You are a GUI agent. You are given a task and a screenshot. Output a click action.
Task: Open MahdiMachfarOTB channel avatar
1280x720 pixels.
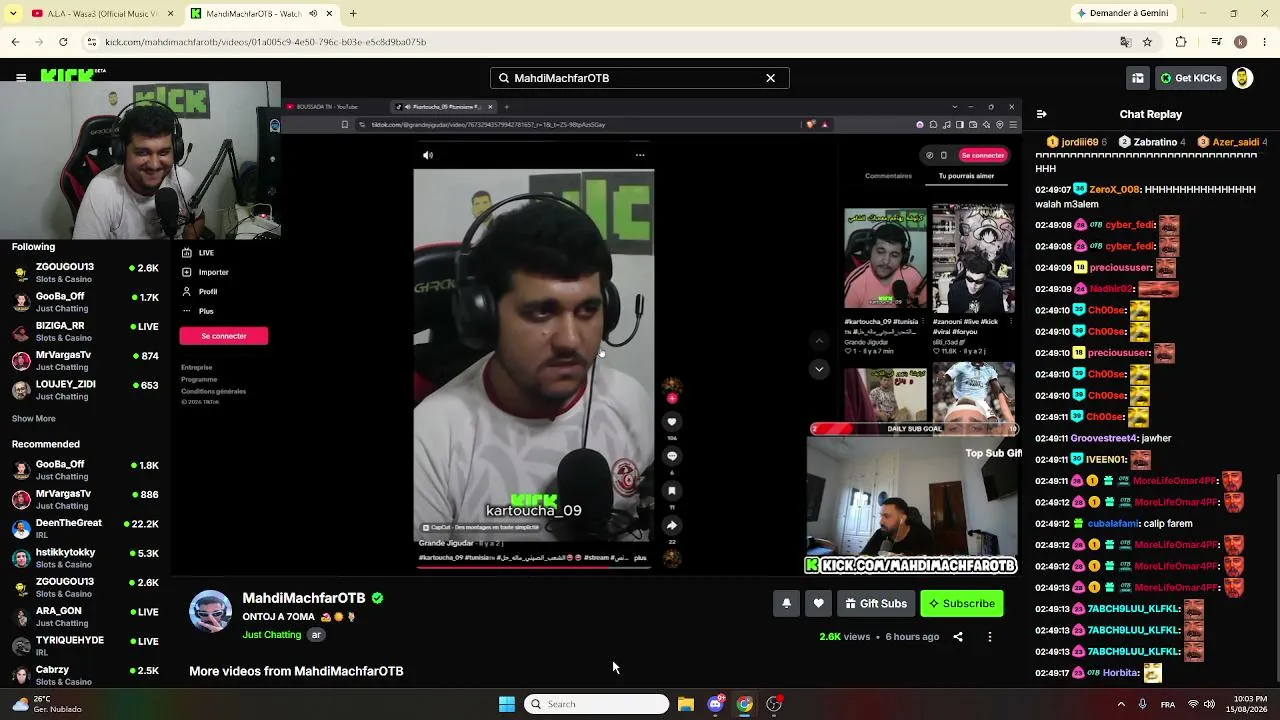(x=210, y=611)
